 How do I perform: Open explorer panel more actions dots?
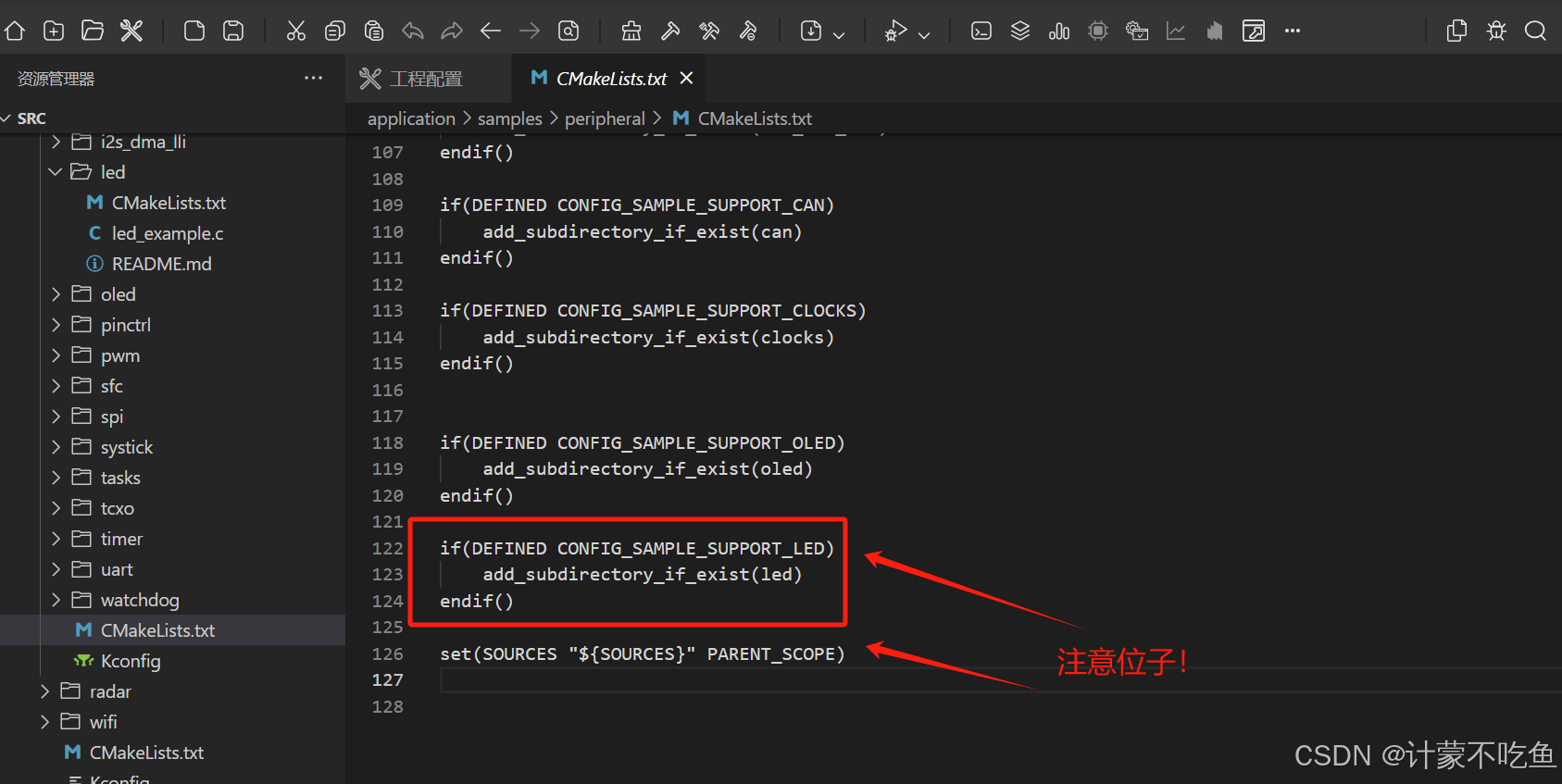coord(314,78)
